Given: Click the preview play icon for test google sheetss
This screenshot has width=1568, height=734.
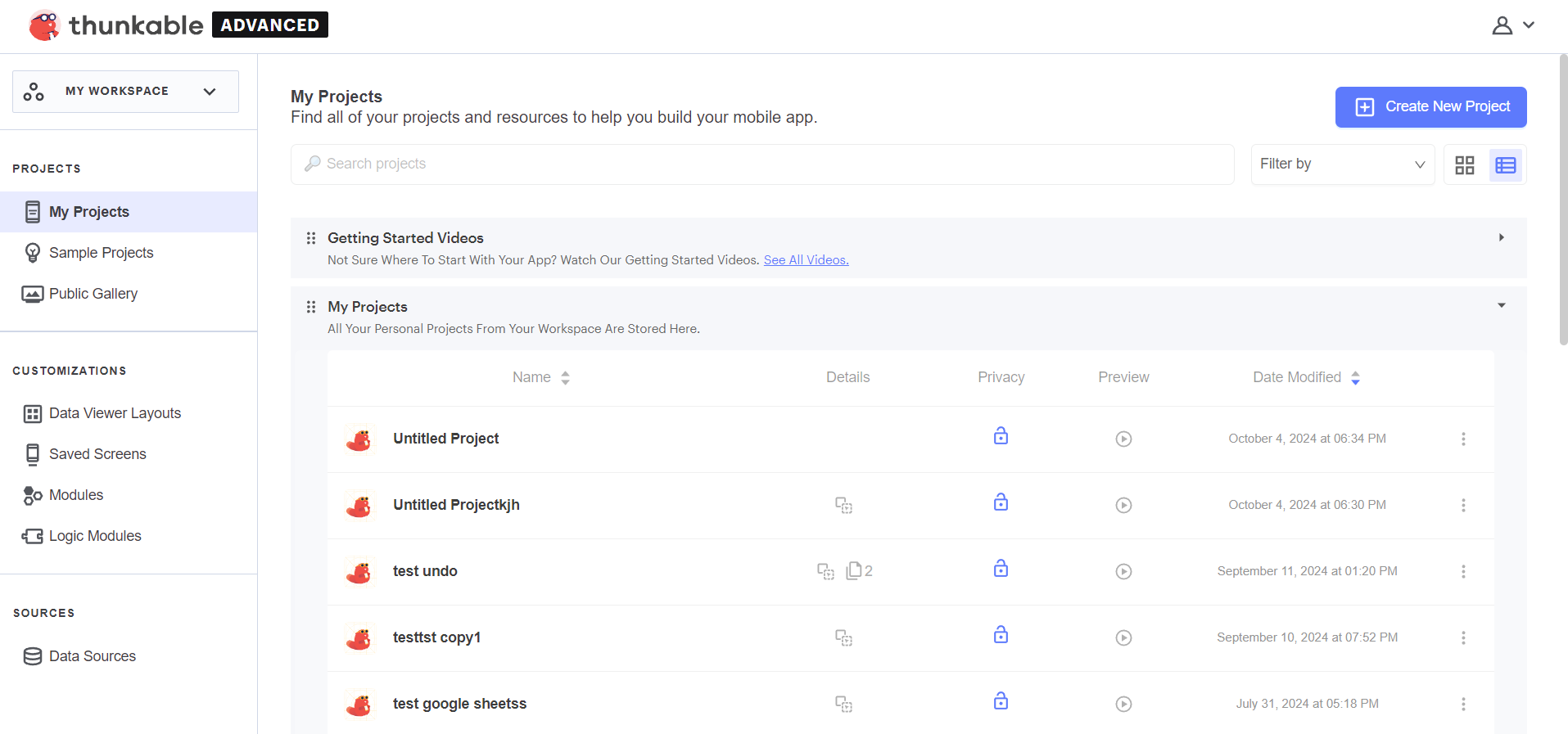Looking at the screenshot, I should point(1123,705).
